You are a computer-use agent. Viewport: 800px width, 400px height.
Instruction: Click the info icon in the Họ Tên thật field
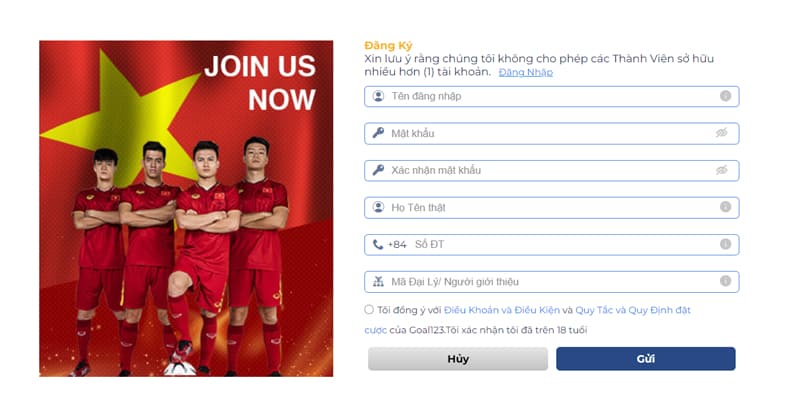click(x=725, y=207)
